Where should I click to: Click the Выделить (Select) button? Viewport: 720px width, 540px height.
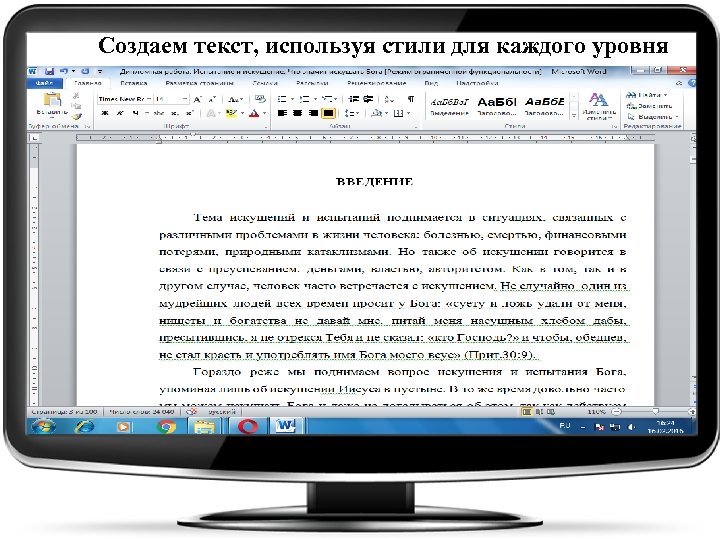pos(652,117)
